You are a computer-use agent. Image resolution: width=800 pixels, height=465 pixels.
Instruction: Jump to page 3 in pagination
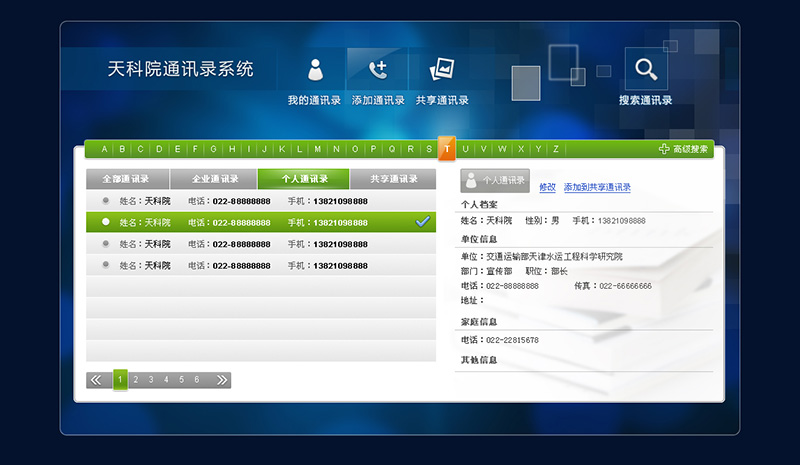[x=151, y=380]
